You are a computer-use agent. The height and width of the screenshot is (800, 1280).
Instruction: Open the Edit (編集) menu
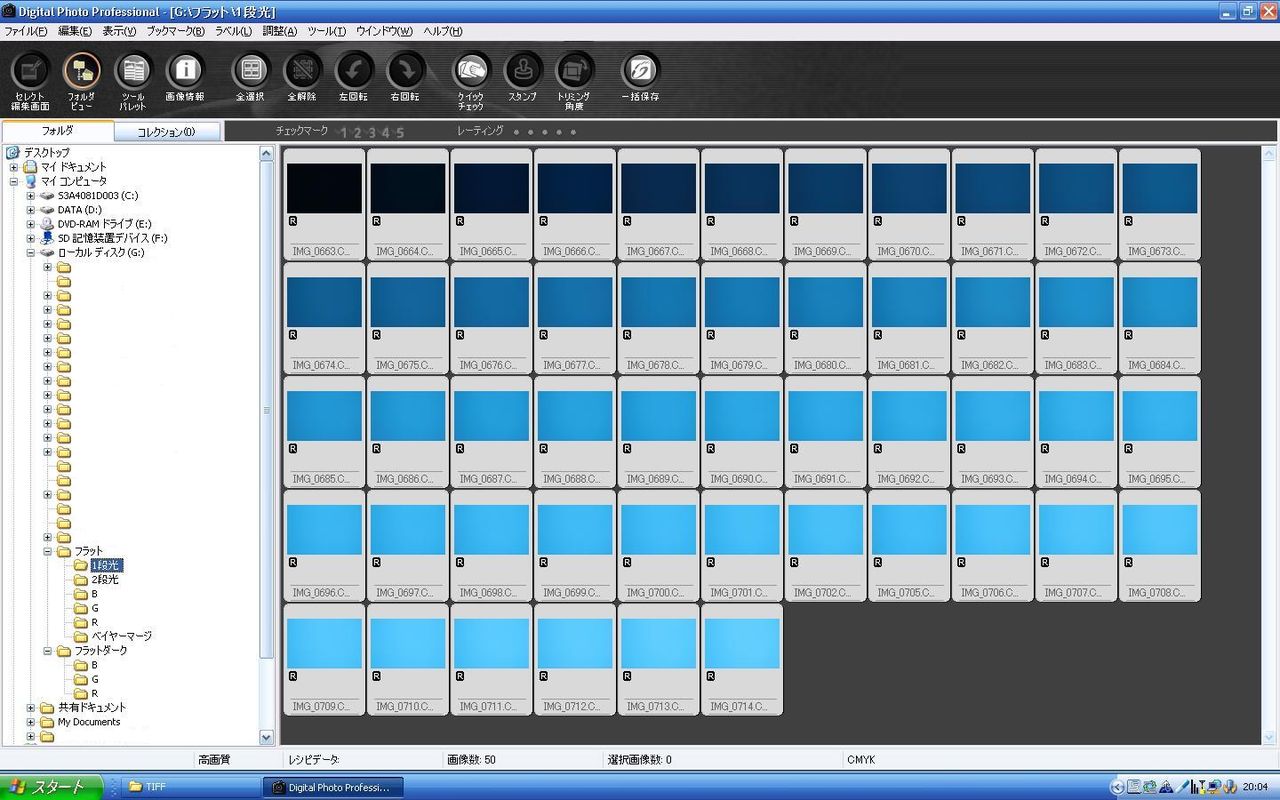(x=75, y=31)
